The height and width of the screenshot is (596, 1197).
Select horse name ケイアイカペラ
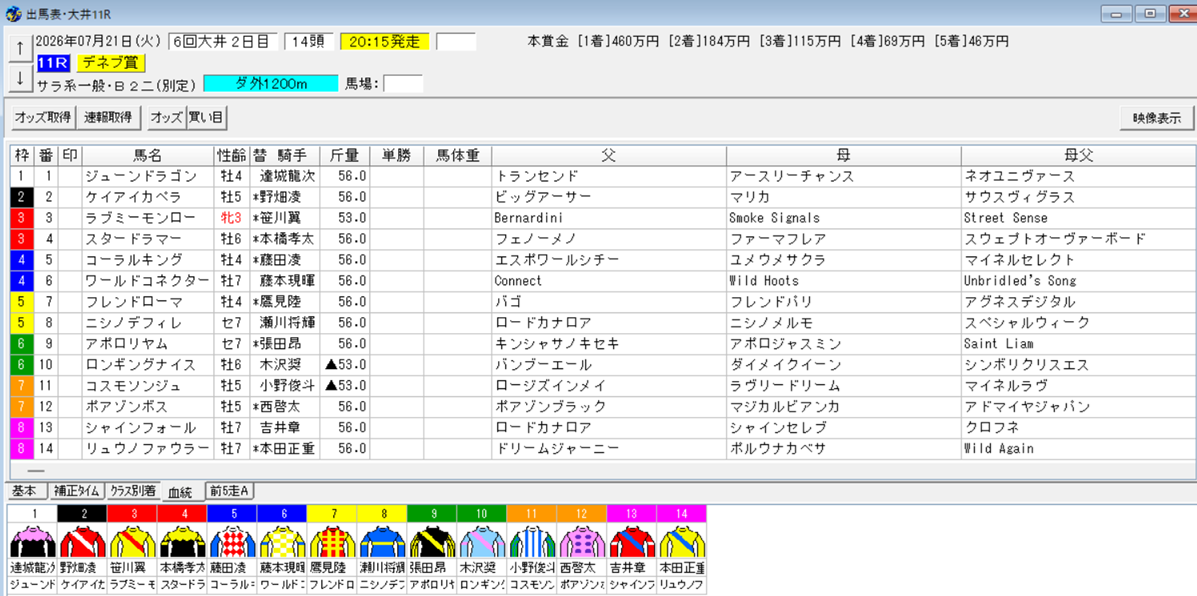136,197
